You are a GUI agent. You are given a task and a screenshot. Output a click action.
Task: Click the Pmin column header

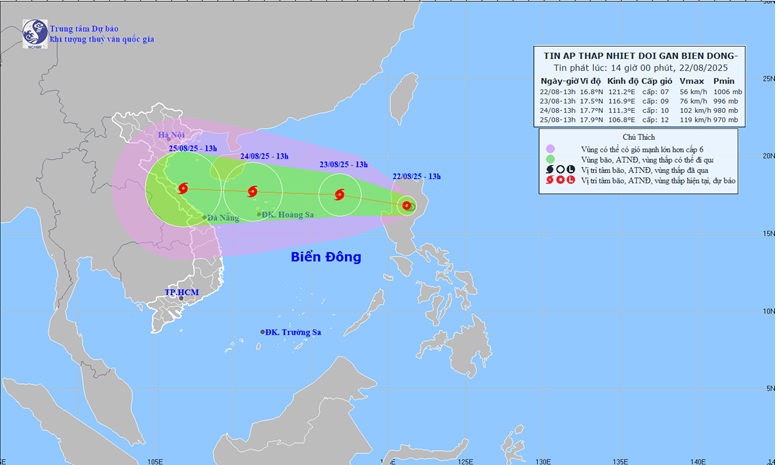point(726,80)
